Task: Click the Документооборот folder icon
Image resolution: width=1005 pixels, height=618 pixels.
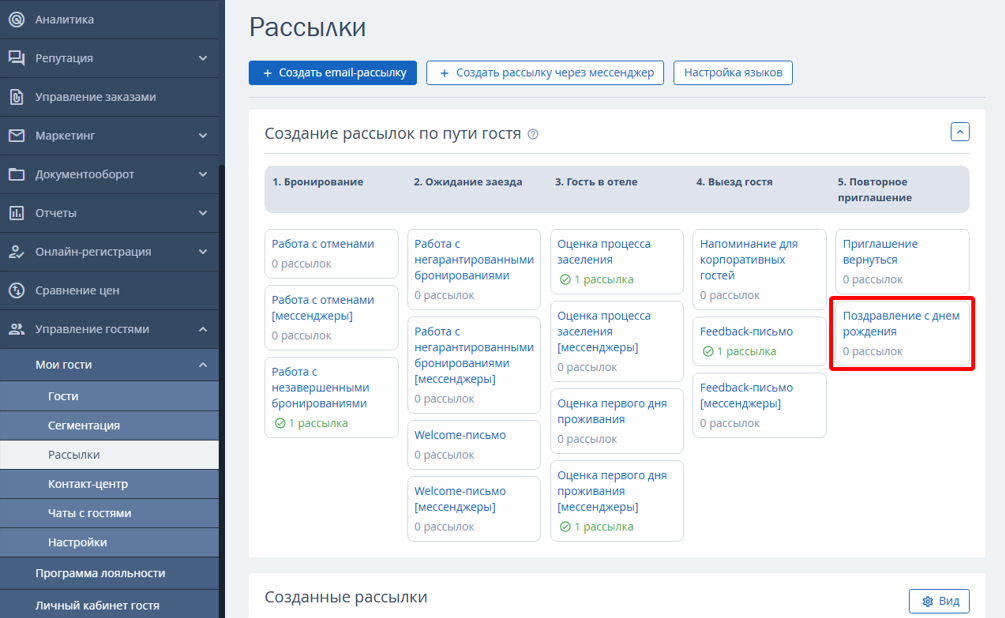Action: pyautogui.click(x=16, y=174)
